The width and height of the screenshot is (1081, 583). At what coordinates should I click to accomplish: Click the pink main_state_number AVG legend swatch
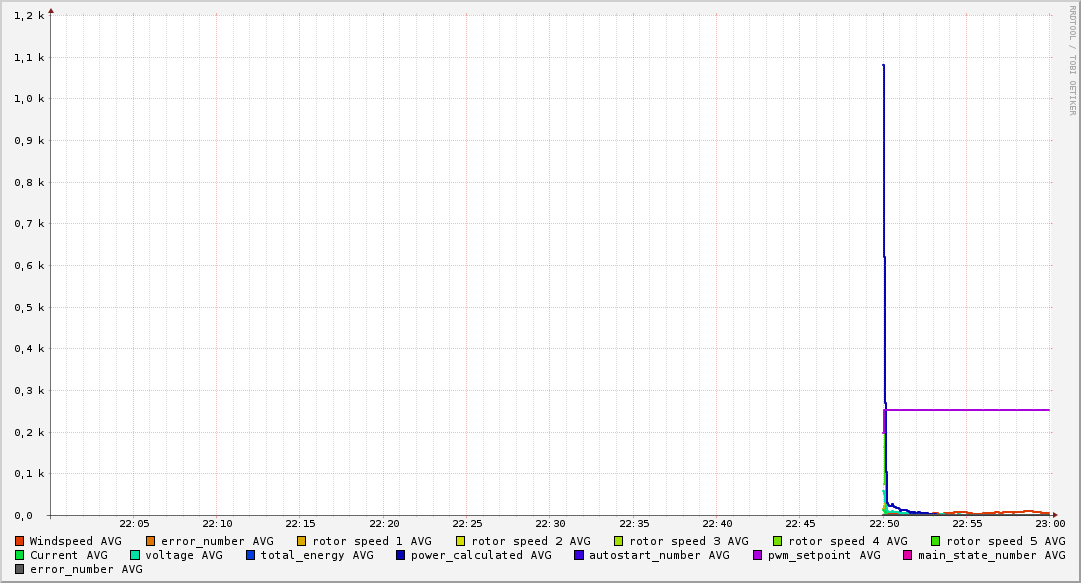[x=907, y=555]
